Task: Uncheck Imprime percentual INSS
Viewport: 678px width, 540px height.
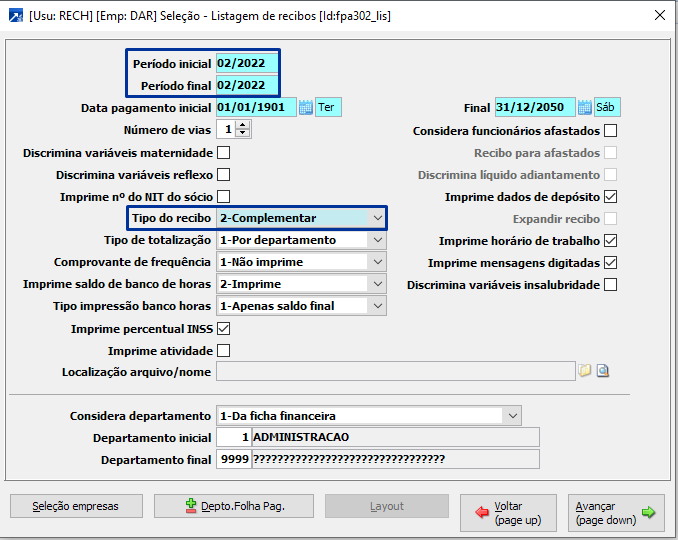Action: coord(224,329)
